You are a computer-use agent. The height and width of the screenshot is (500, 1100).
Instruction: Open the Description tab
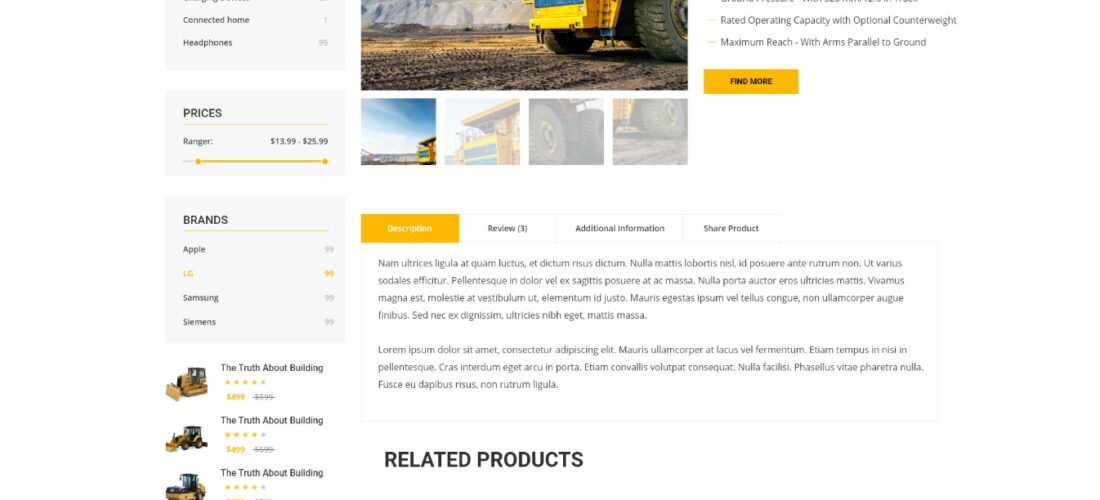click(x=410, y=229)
